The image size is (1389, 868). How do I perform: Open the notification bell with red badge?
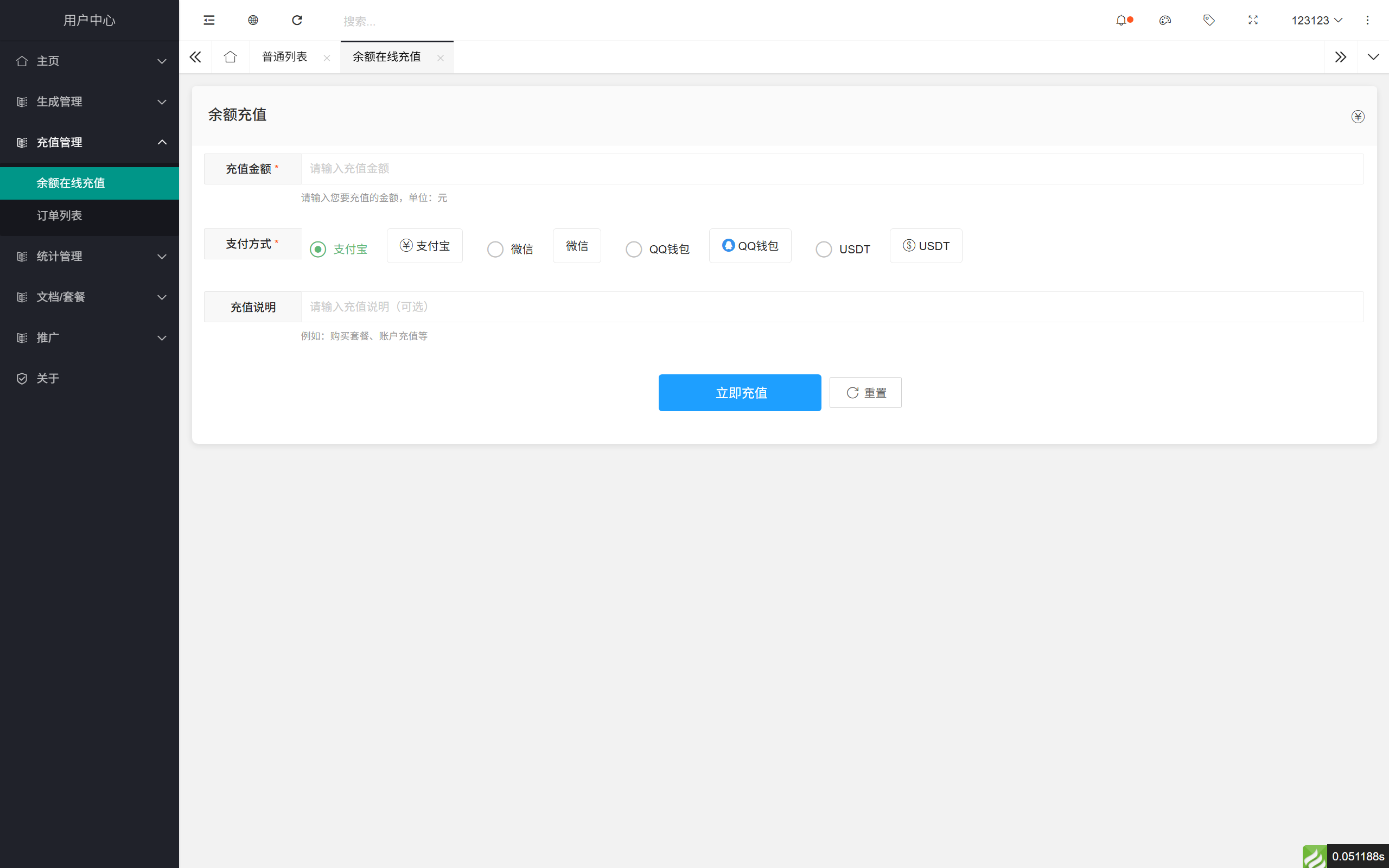click(1122, 20)
